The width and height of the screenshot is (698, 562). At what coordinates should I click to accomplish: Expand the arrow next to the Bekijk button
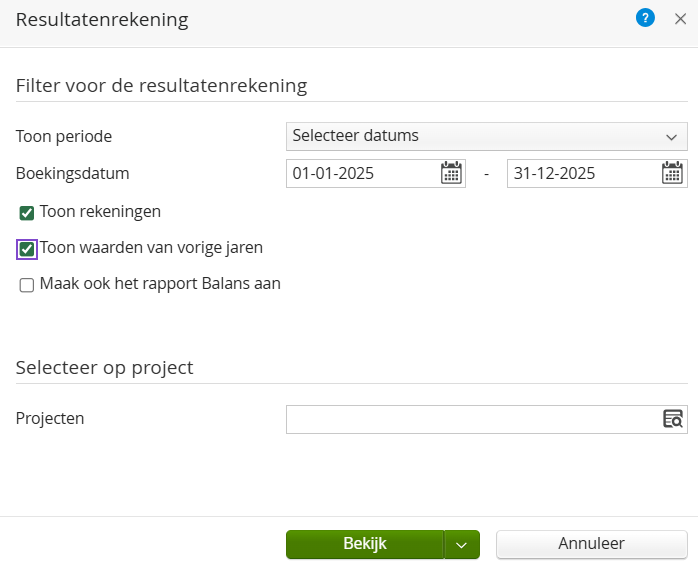461,545
